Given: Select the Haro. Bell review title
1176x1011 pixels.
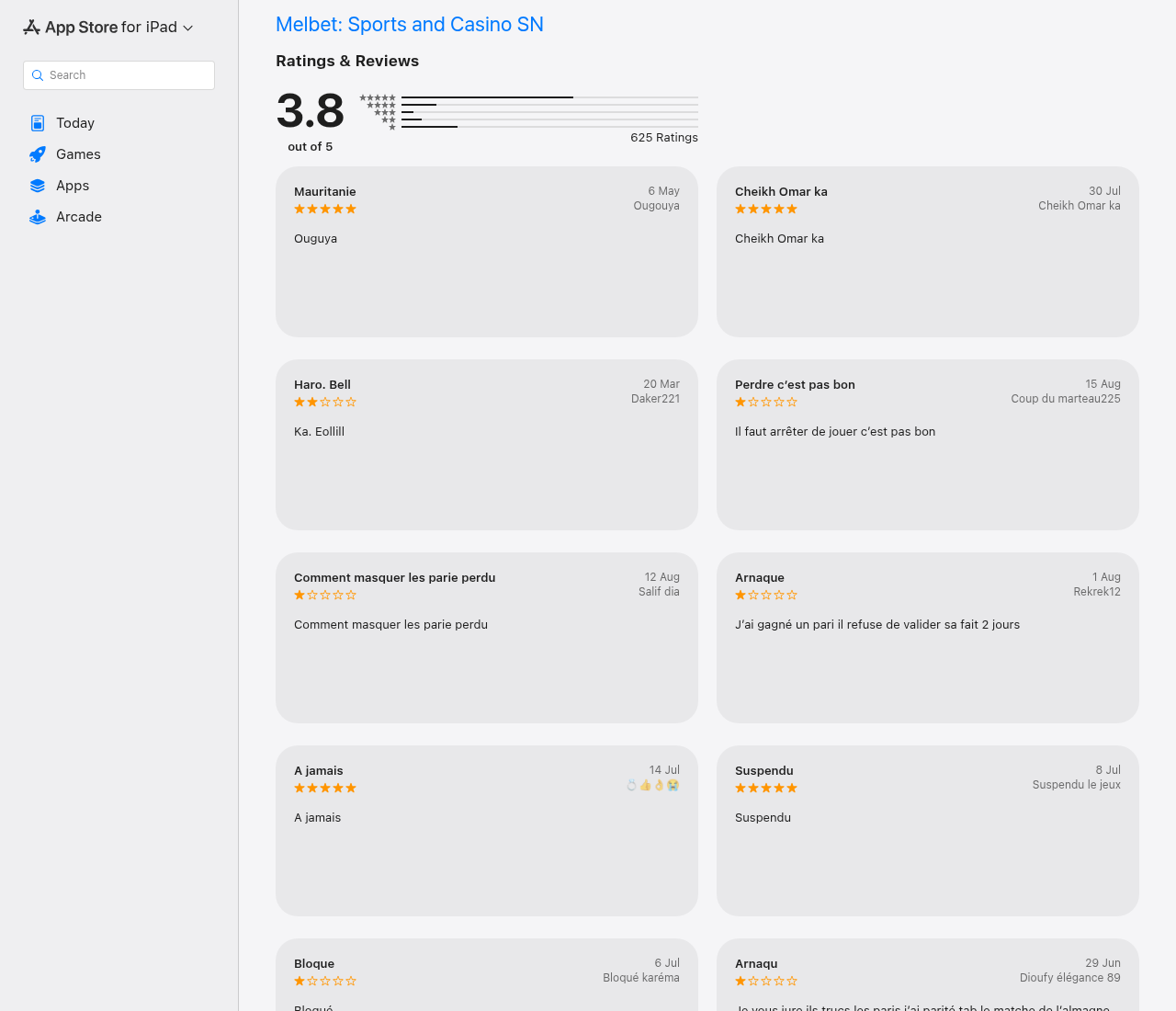Looking at the screenshot, I should [x=322, y=385].
